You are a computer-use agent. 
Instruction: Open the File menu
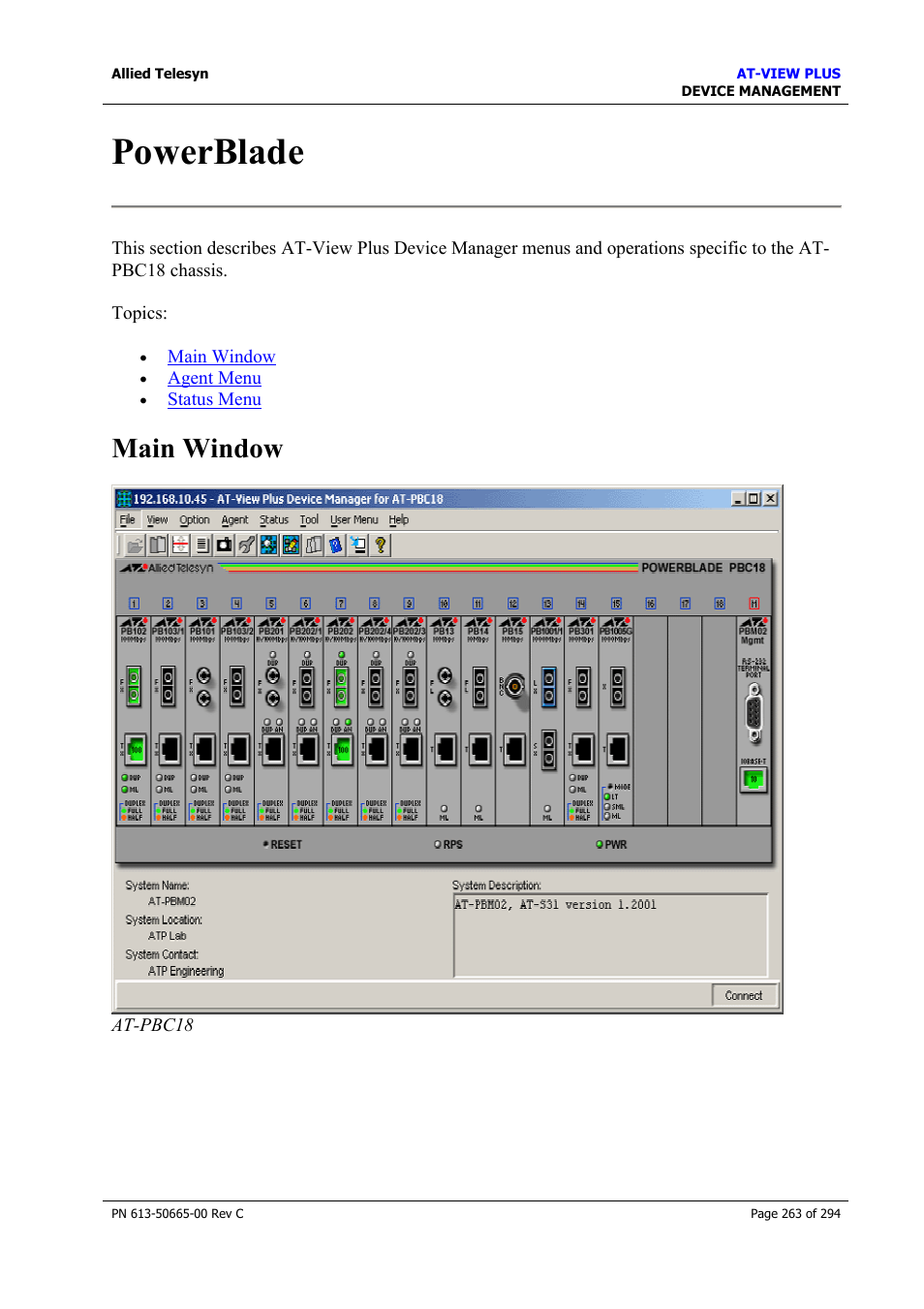tap(127, 520)
